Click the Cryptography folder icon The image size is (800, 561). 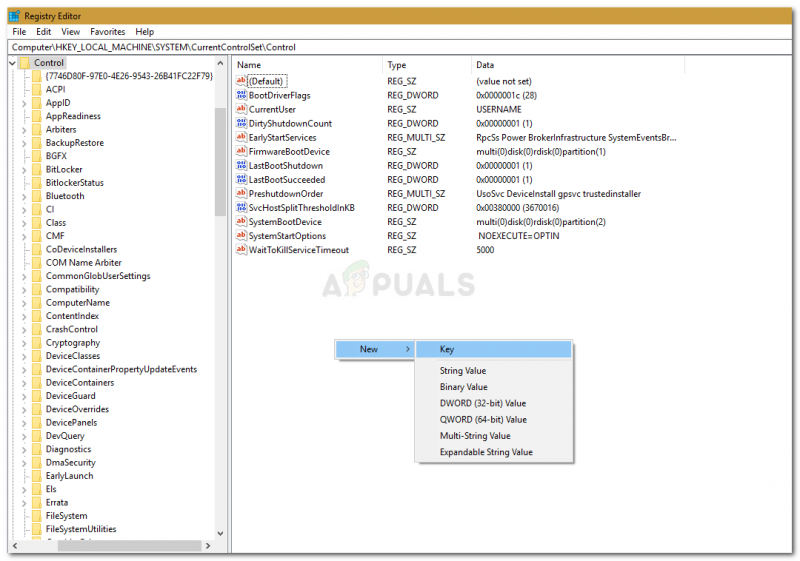(x=36, y=342)
